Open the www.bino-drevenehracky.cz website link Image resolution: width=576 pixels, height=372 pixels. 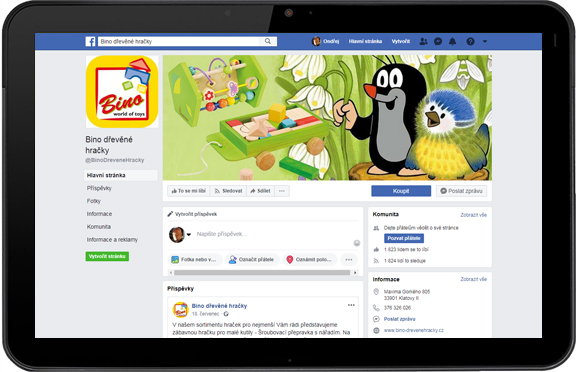pyautogui.click(x=414, y=330)
